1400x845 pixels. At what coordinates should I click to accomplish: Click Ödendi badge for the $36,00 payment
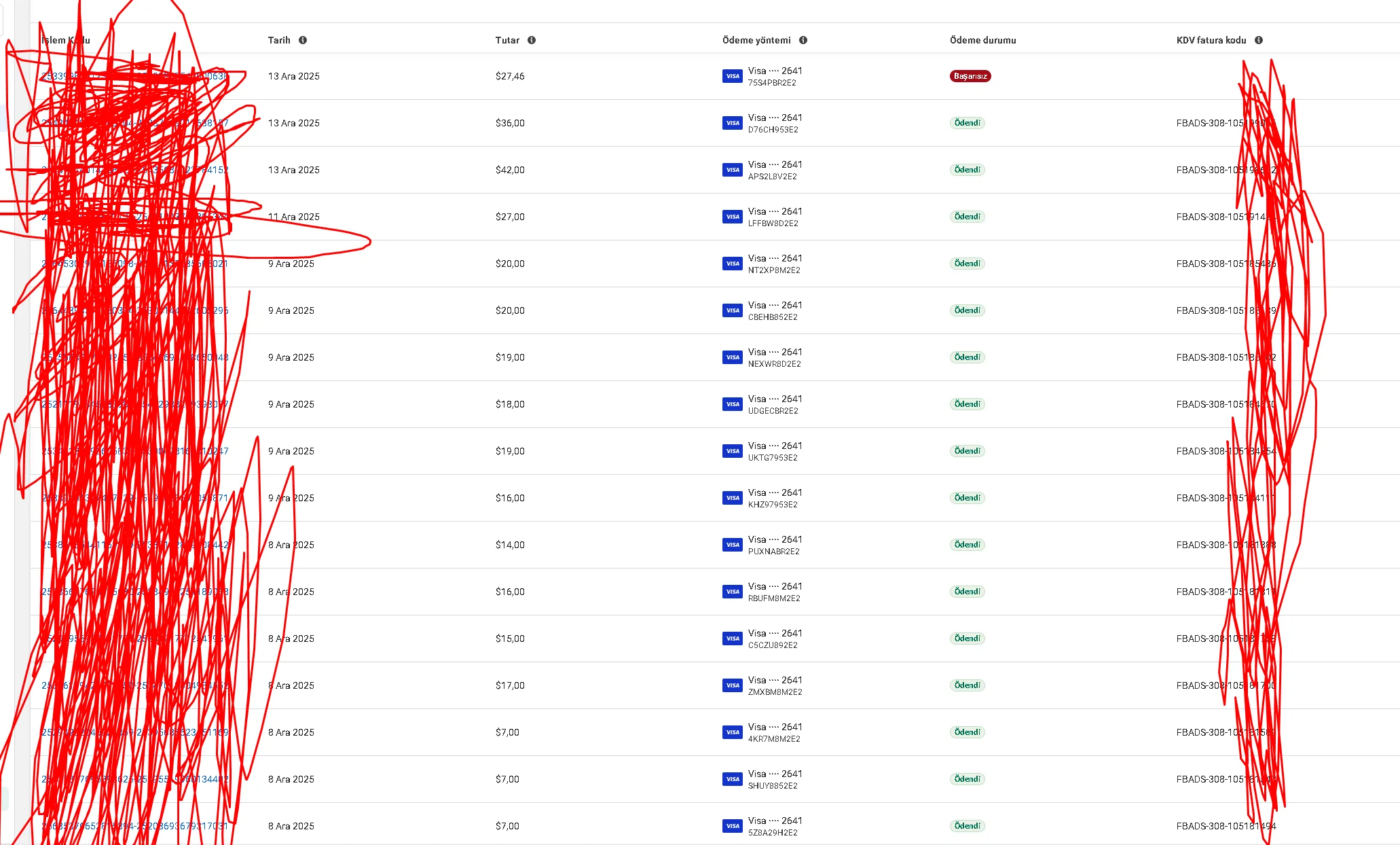click(967, 123)
